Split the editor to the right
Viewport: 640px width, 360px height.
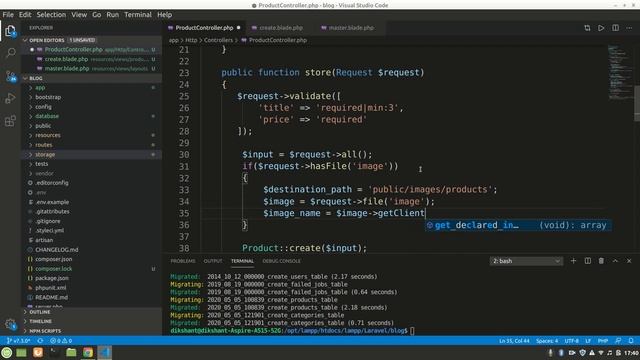point(616,28)
